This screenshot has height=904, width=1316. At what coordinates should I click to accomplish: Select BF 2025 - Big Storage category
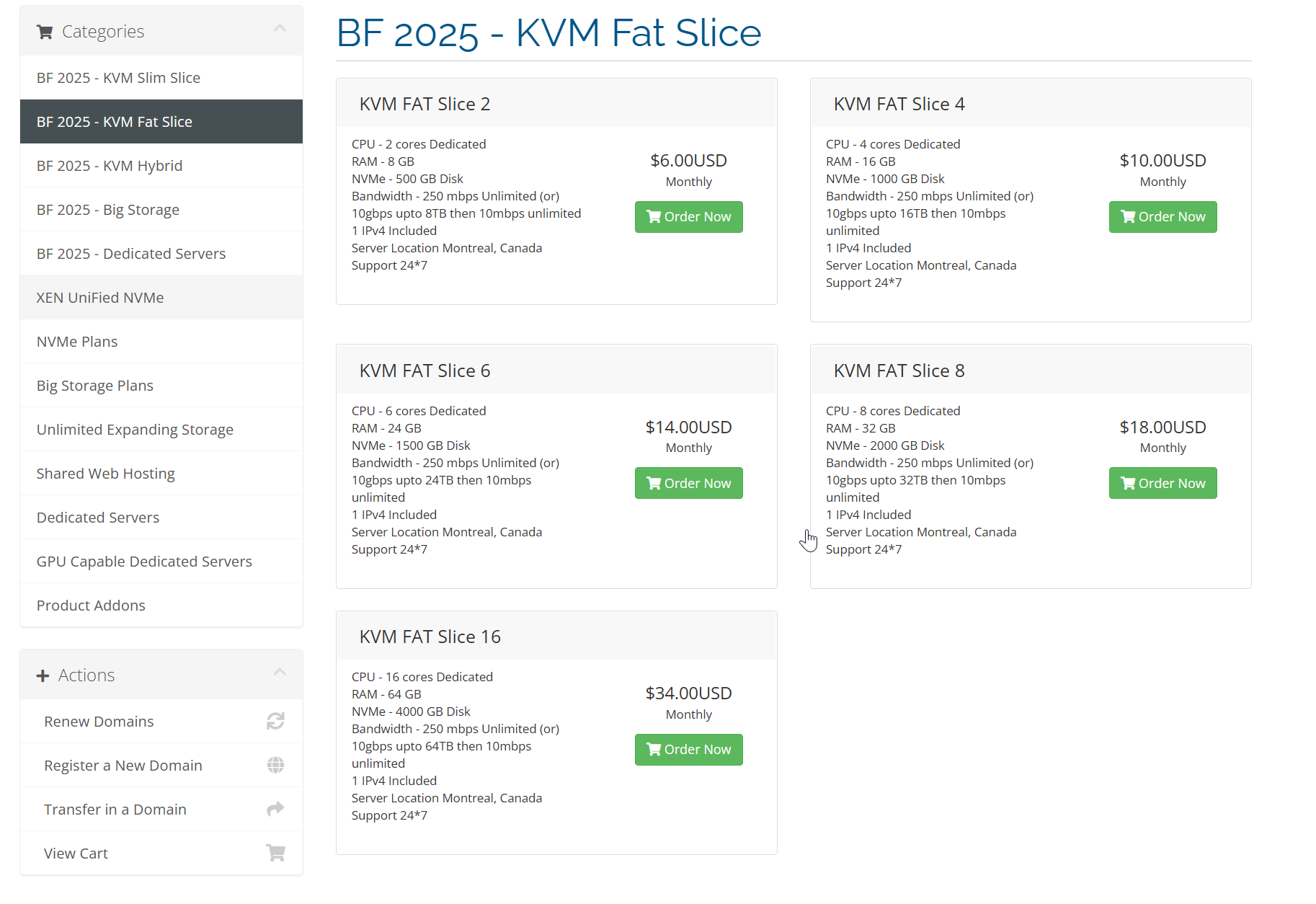(x=161, y=210)
